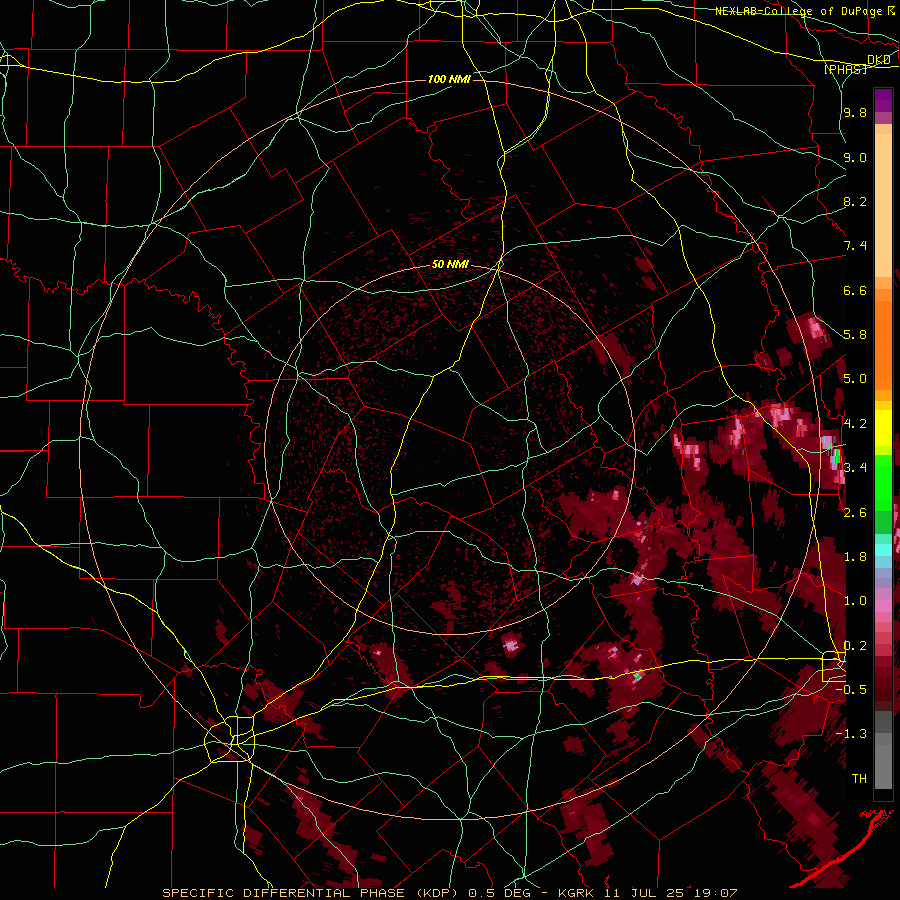
Task: Click the Specific Differential Phase caption text
Action: 449,893
